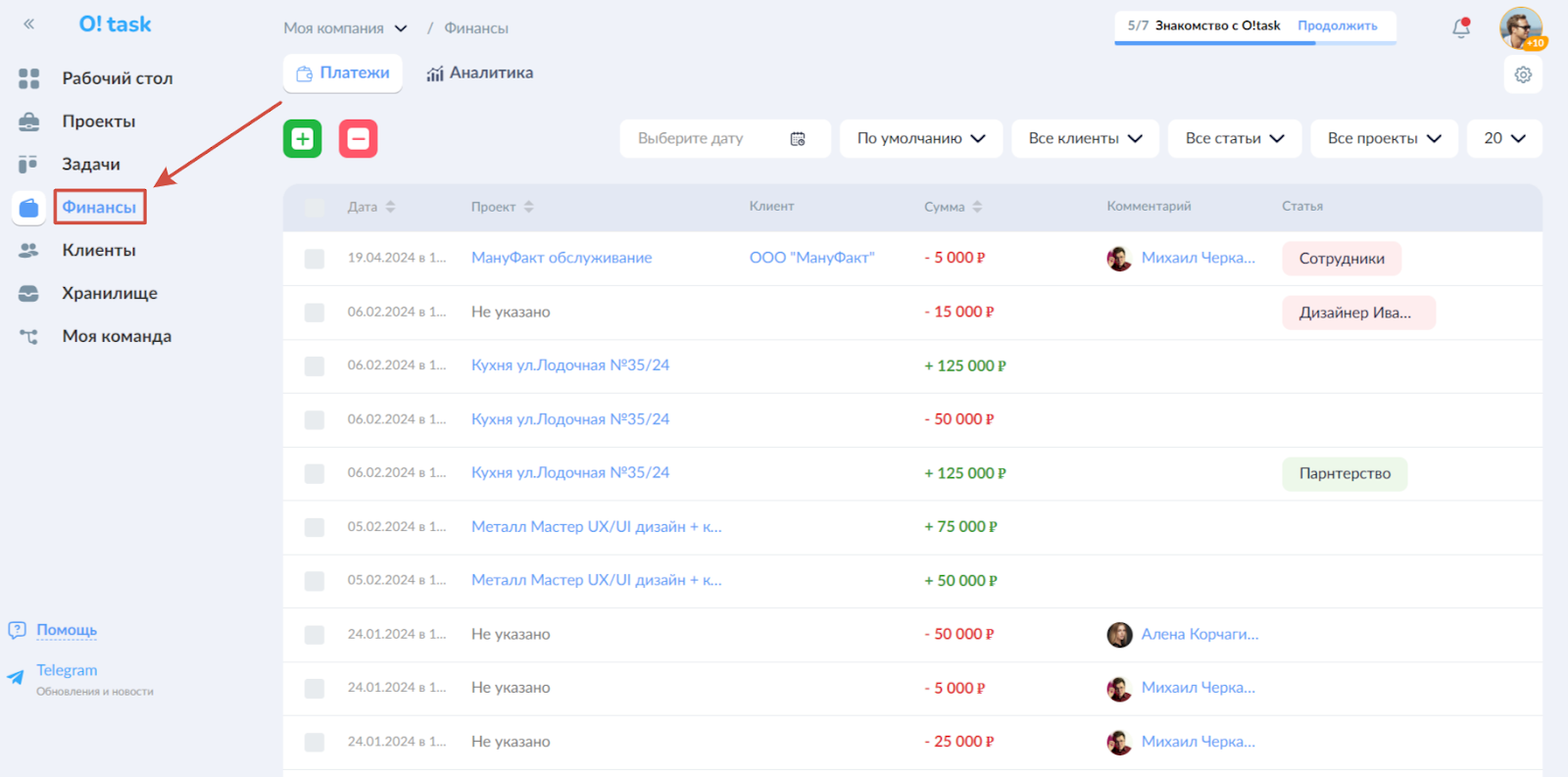Open the По умолчанию sort dropdown
This screenshot has width=1568, height=777.
coord(921,139)
